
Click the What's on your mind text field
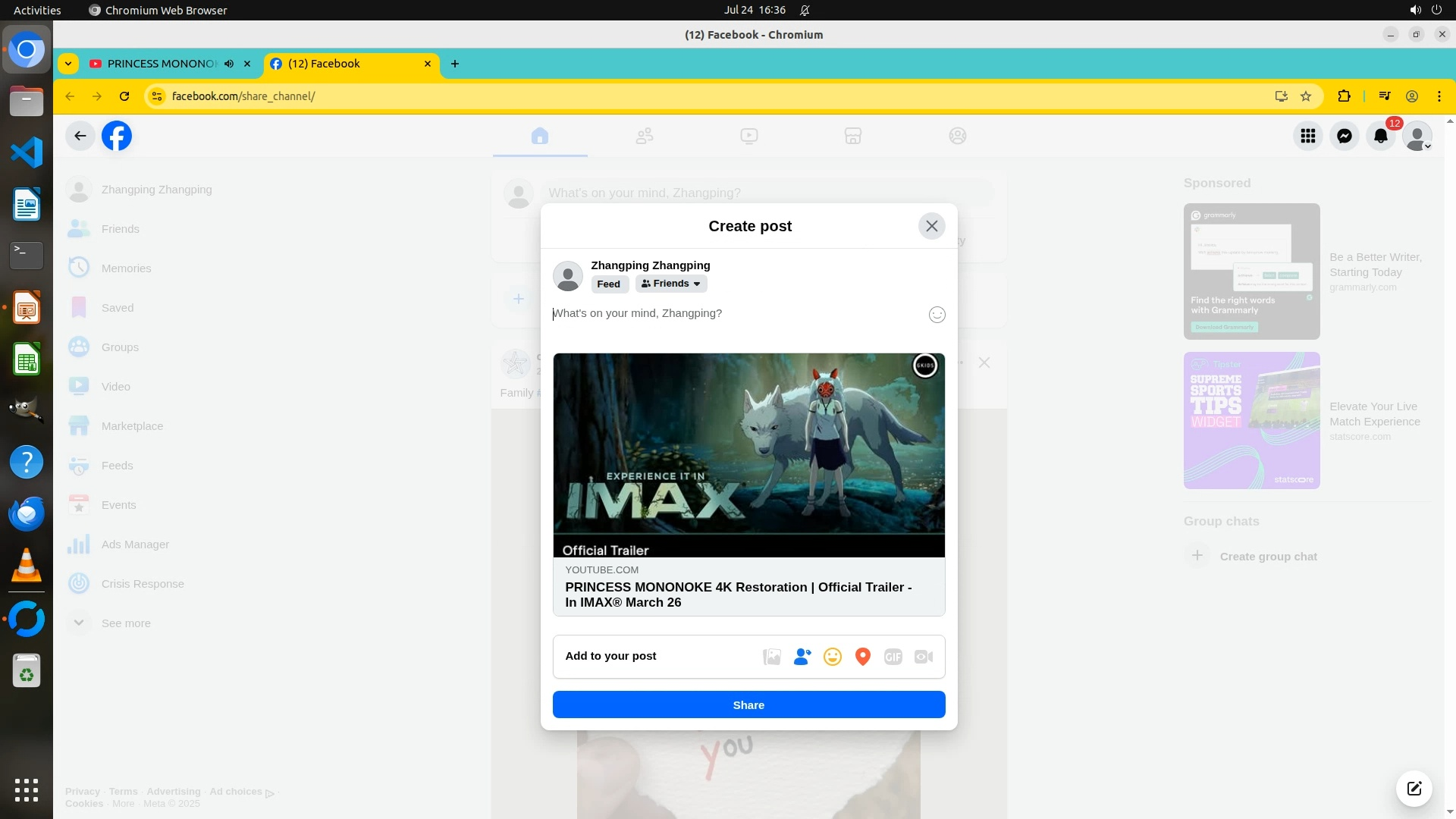pyautogui.click(x=728, y=313)
